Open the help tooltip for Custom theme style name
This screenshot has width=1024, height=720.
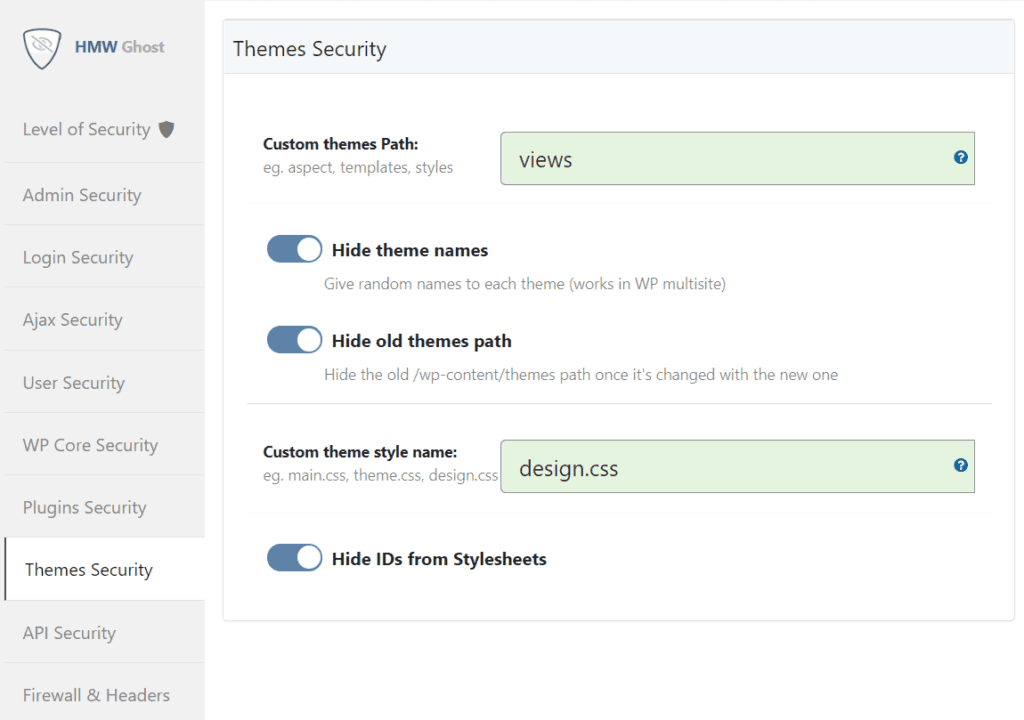pyautogui.click(x=960, y=465)
